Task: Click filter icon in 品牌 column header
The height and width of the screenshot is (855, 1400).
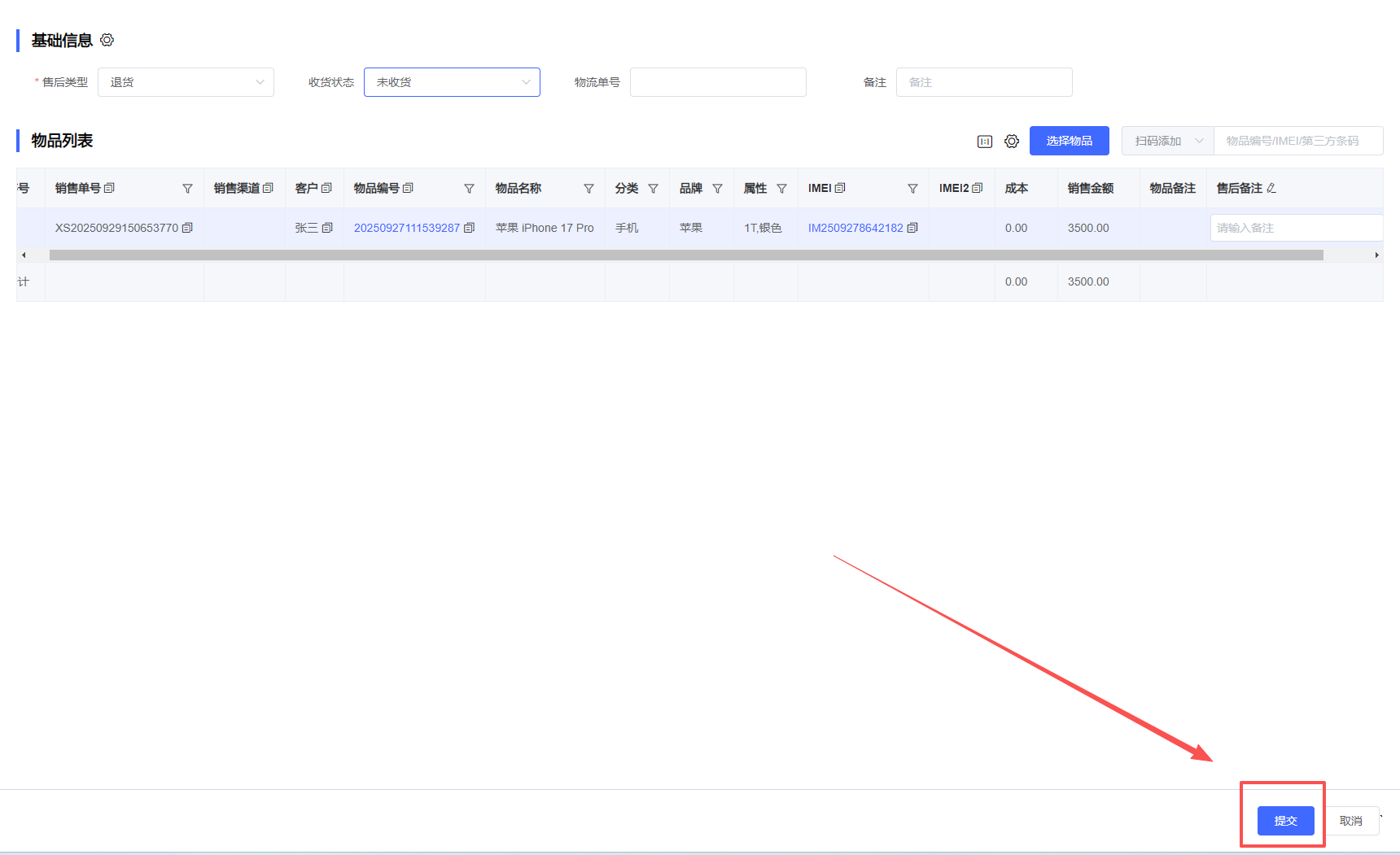Action: click(717, 189)
